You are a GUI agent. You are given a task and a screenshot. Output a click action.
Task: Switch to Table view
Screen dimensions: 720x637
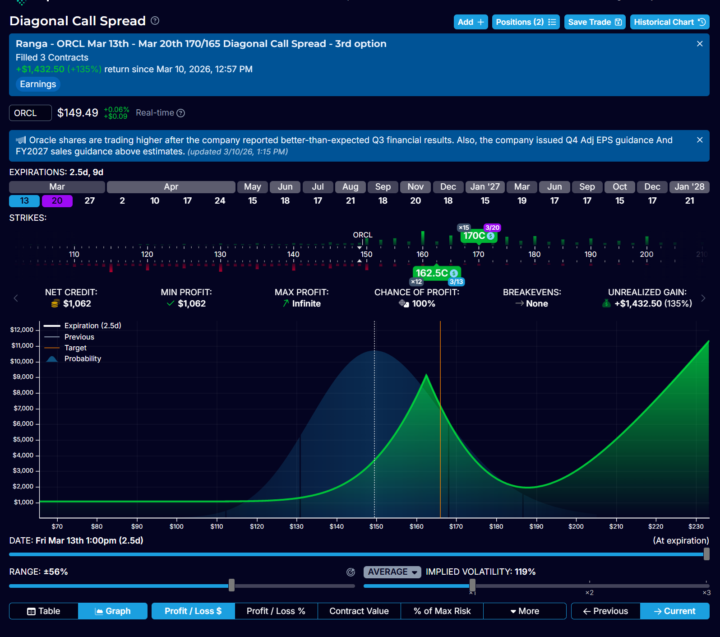point(44,611)
